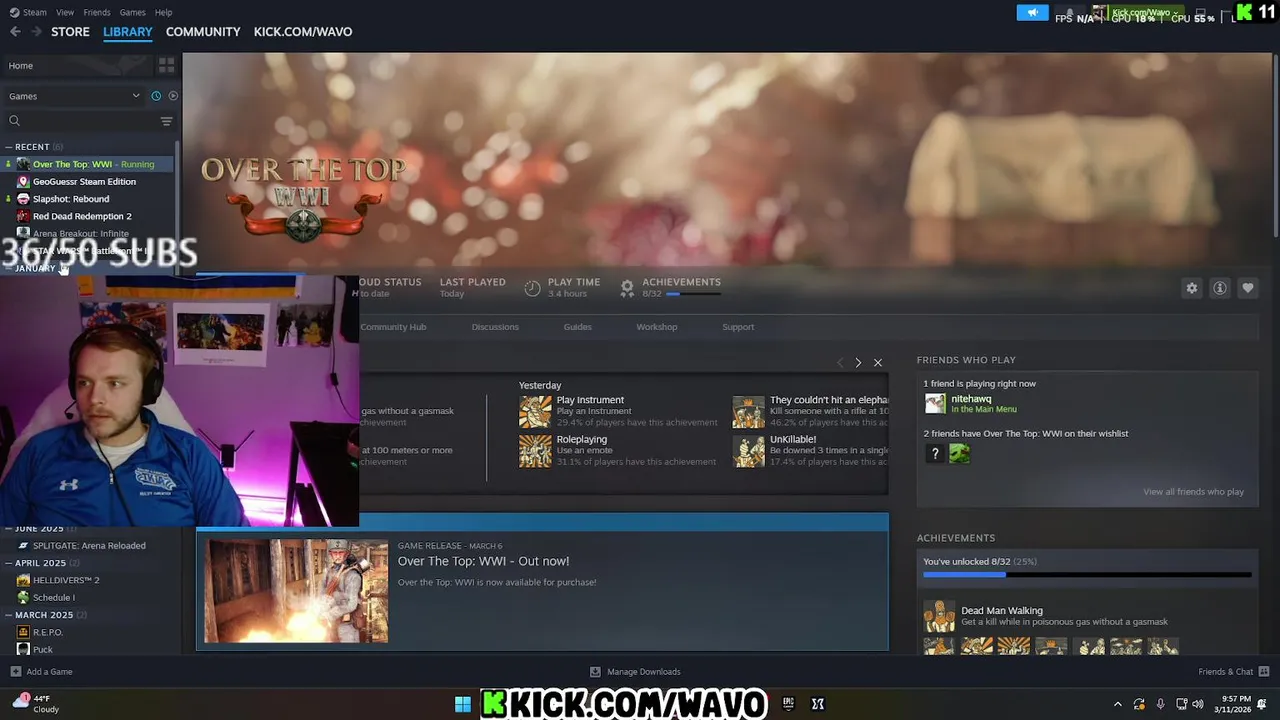1280x720 pixels.
Task: Click unknown question-mark friend avatar
Action: point(935,454)
